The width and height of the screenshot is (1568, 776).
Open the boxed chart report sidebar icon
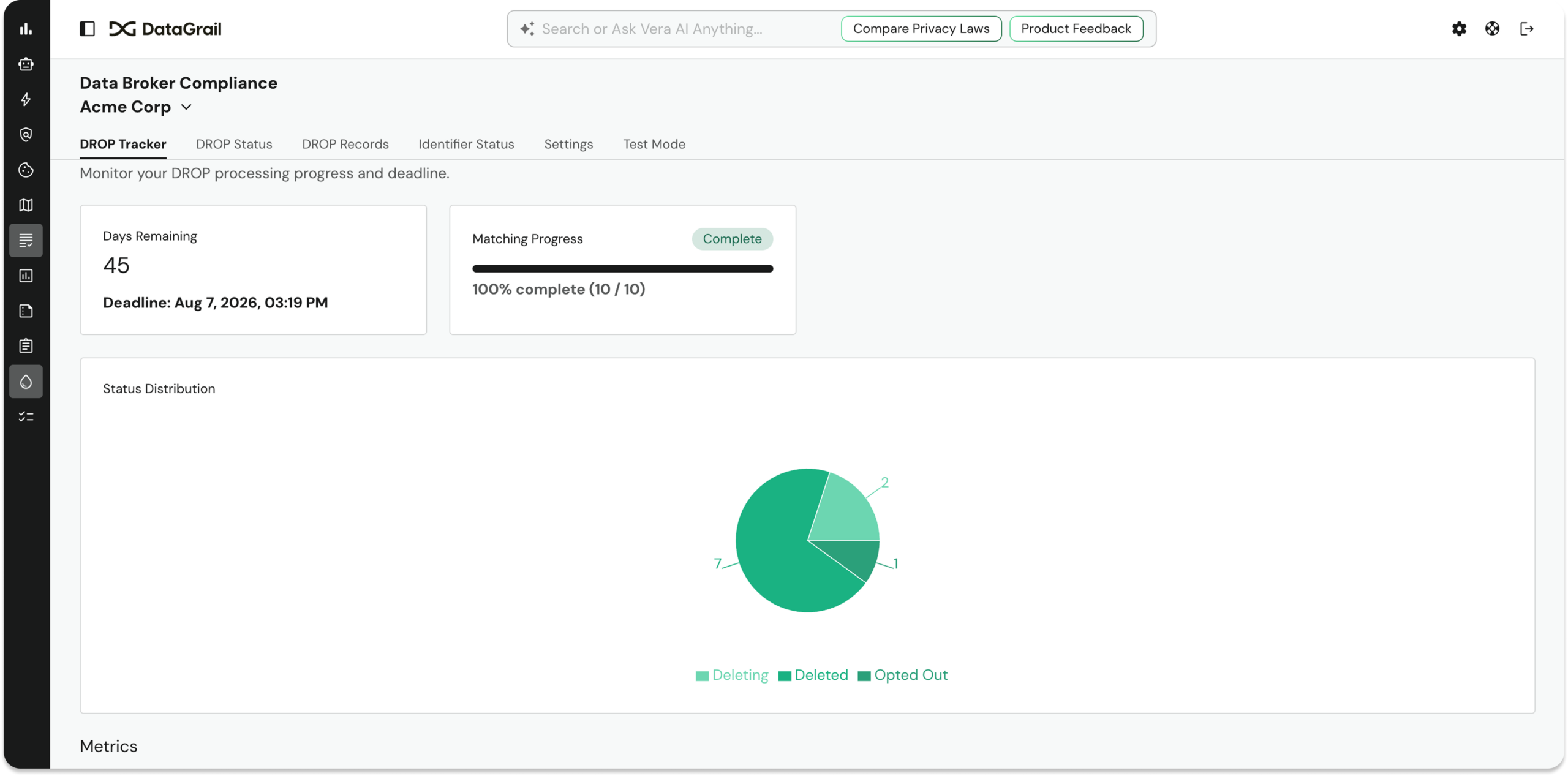pos(26,276)
